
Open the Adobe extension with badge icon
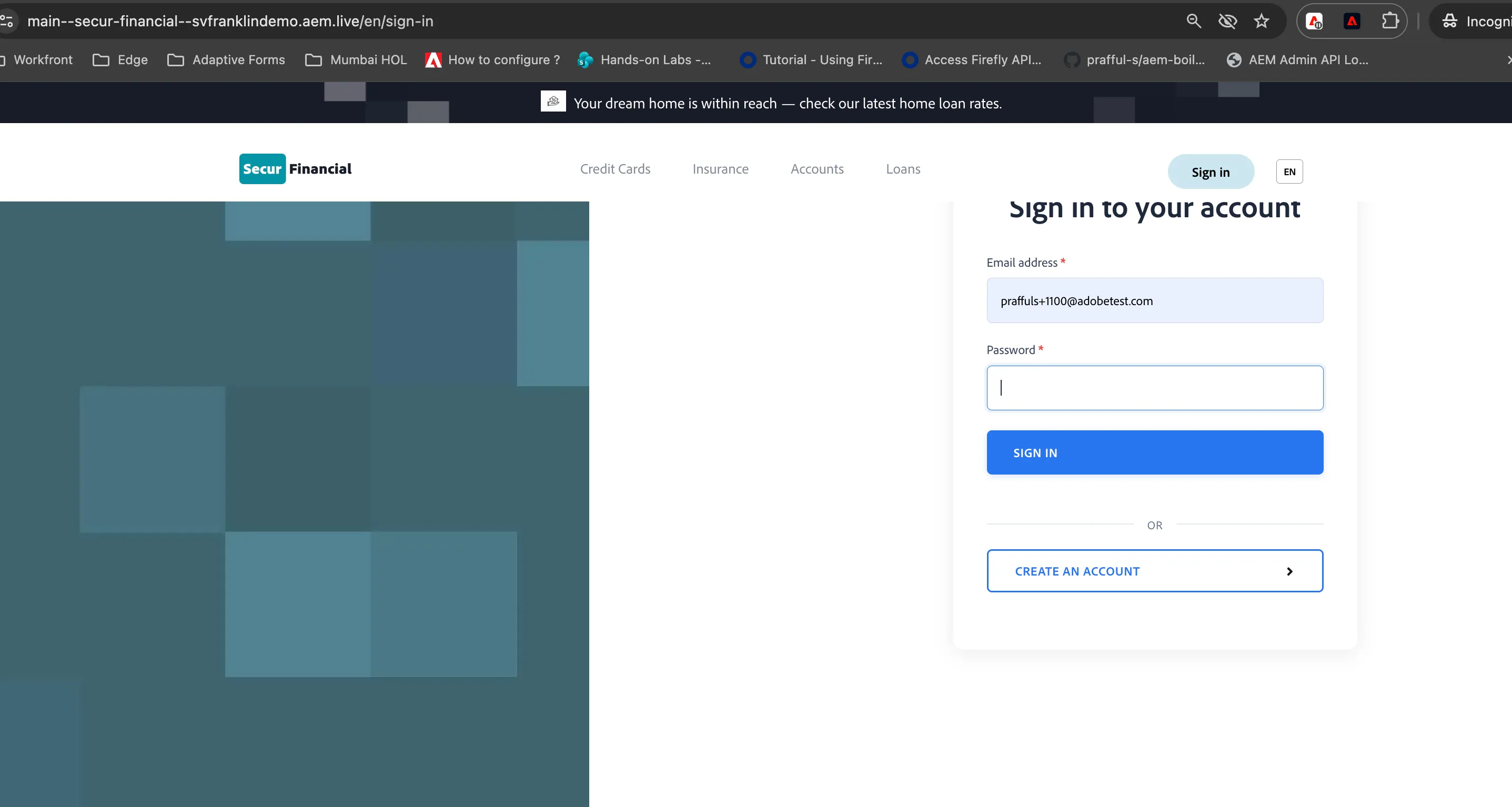coord(1314,21)
